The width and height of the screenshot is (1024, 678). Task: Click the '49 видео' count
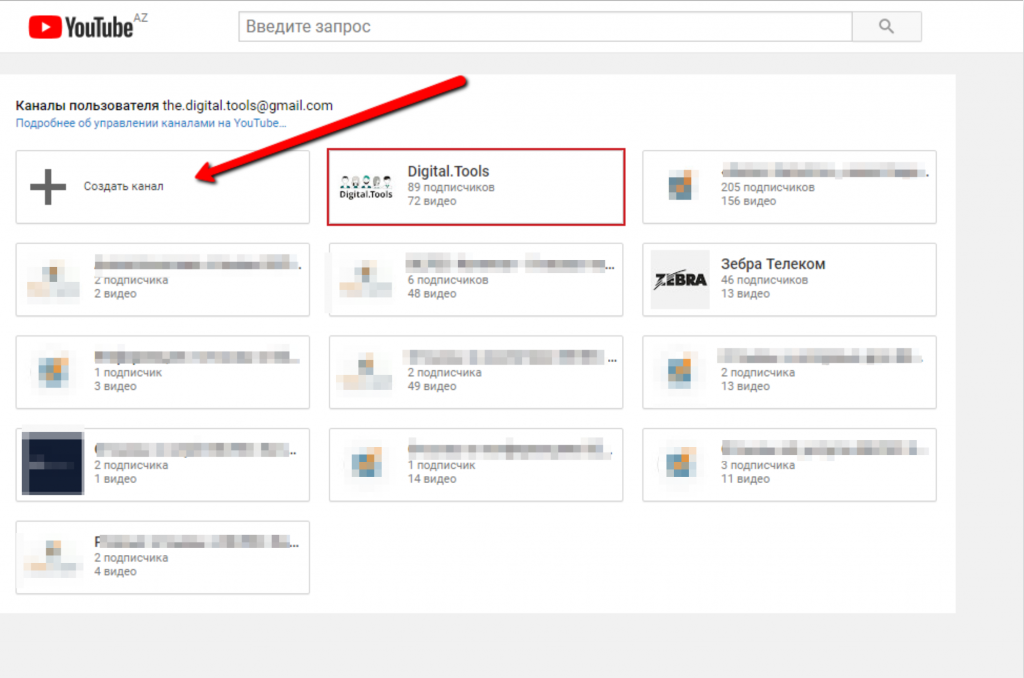tap(432, 387)
